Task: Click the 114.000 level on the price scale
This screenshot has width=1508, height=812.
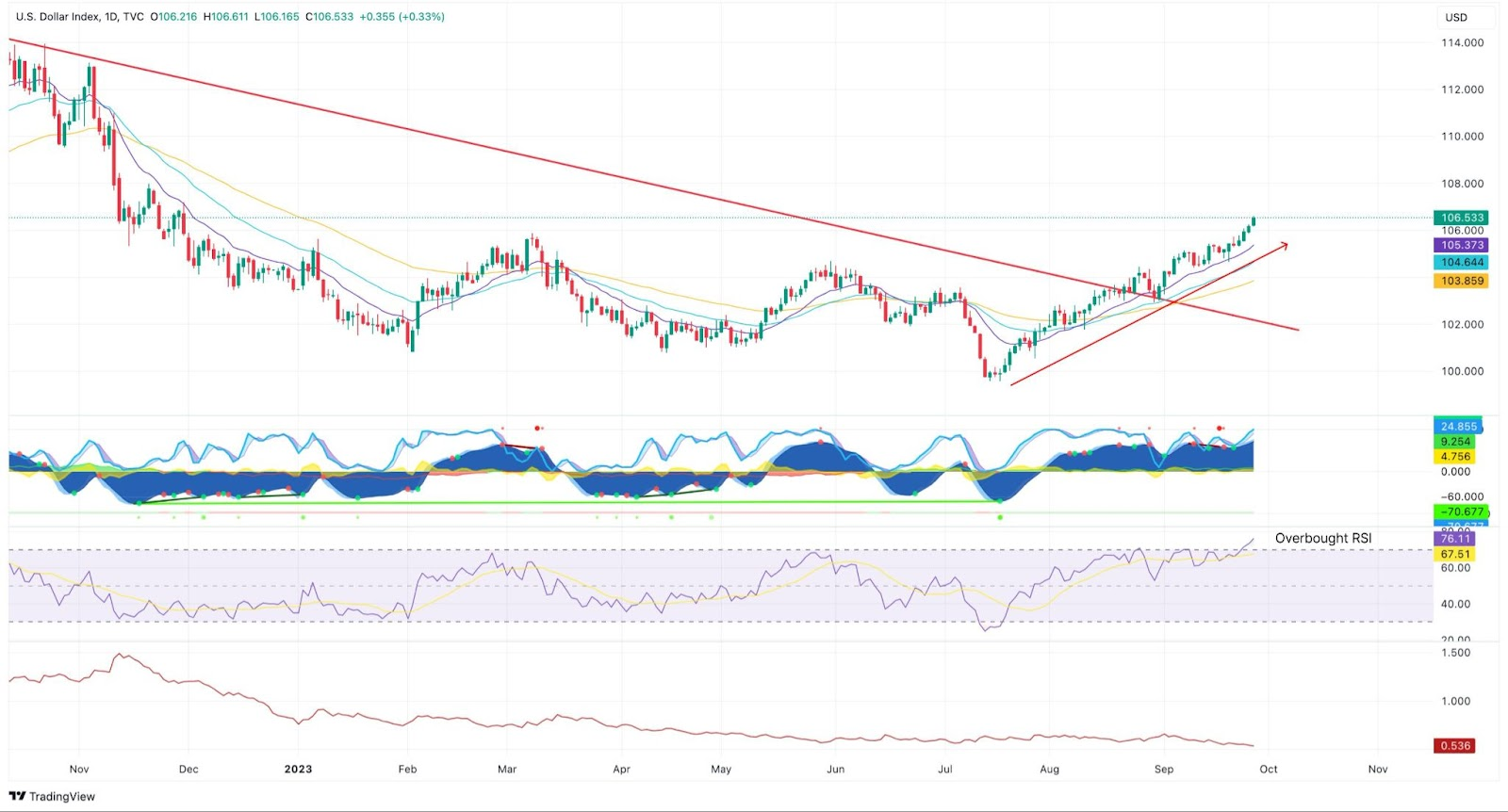Action: click(x=1462, y=42)
